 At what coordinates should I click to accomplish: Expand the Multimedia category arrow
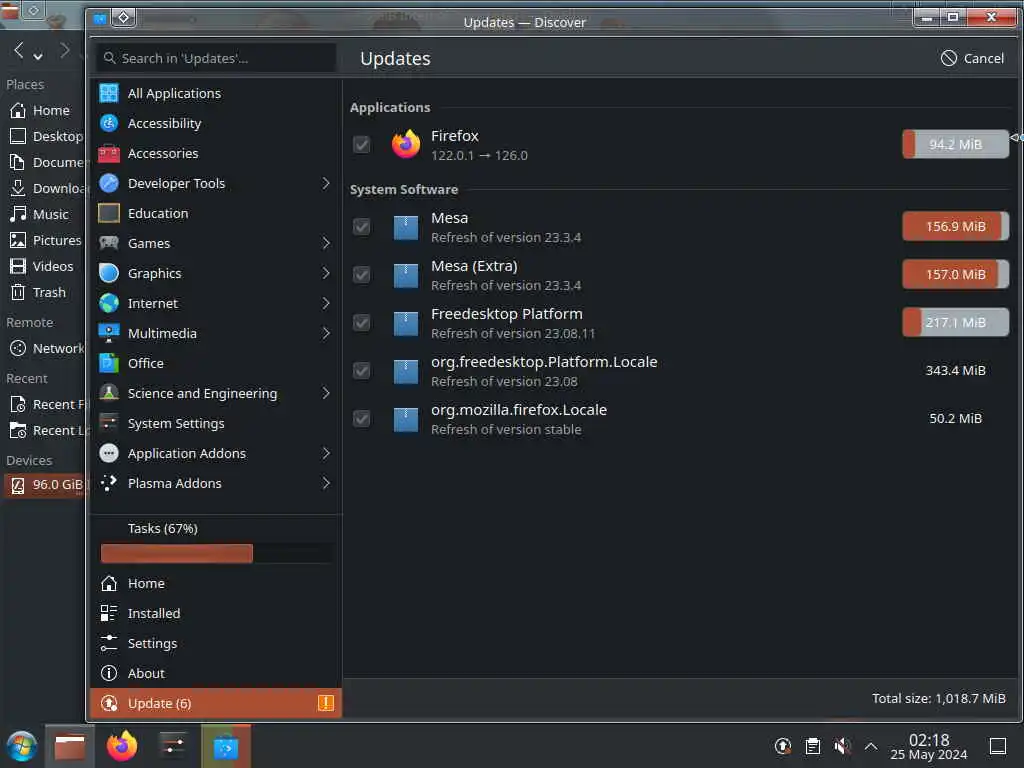coord(326,334)
